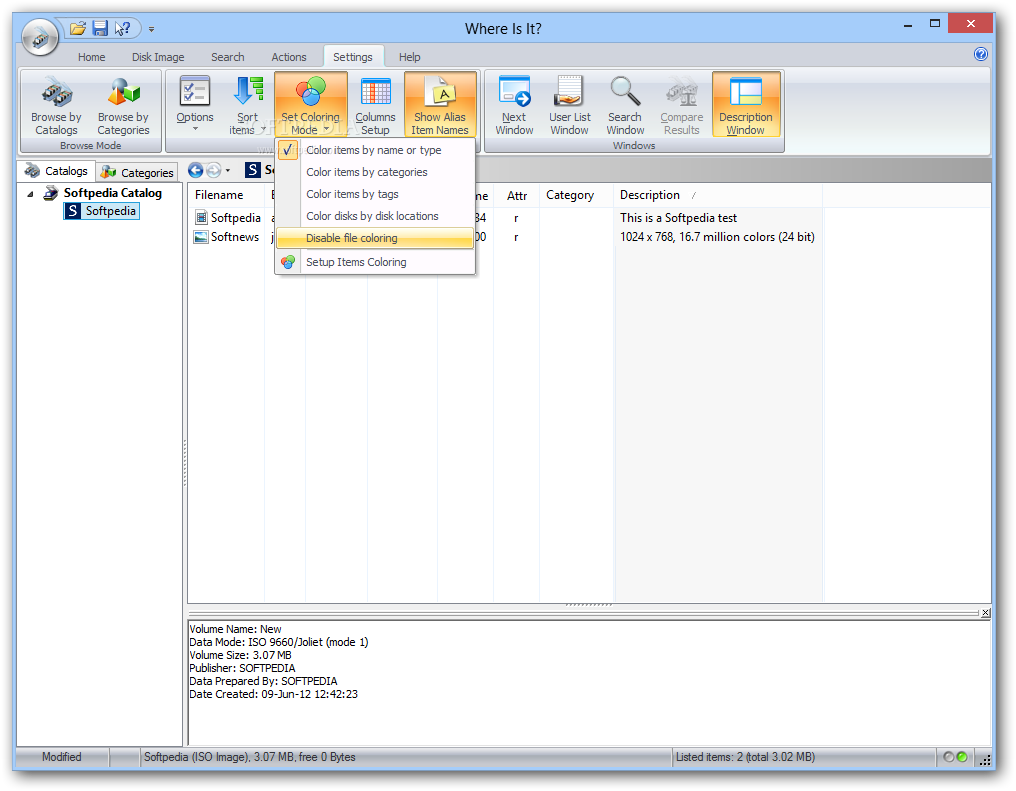This screenshot has height=791, width=1016.
Task: Click the 1024 x 768 description cell
Action: [717, 237]
